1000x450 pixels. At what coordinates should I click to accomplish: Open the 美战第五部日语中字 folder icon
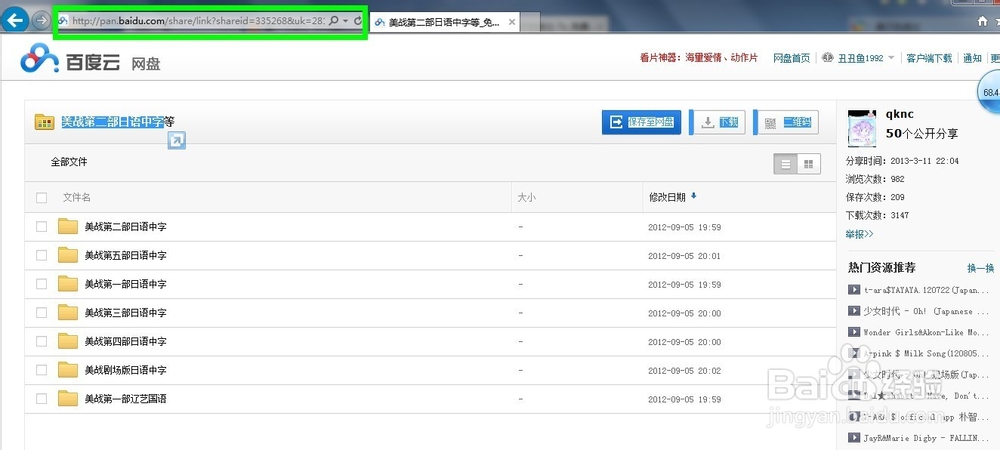[x=68, y=256]
